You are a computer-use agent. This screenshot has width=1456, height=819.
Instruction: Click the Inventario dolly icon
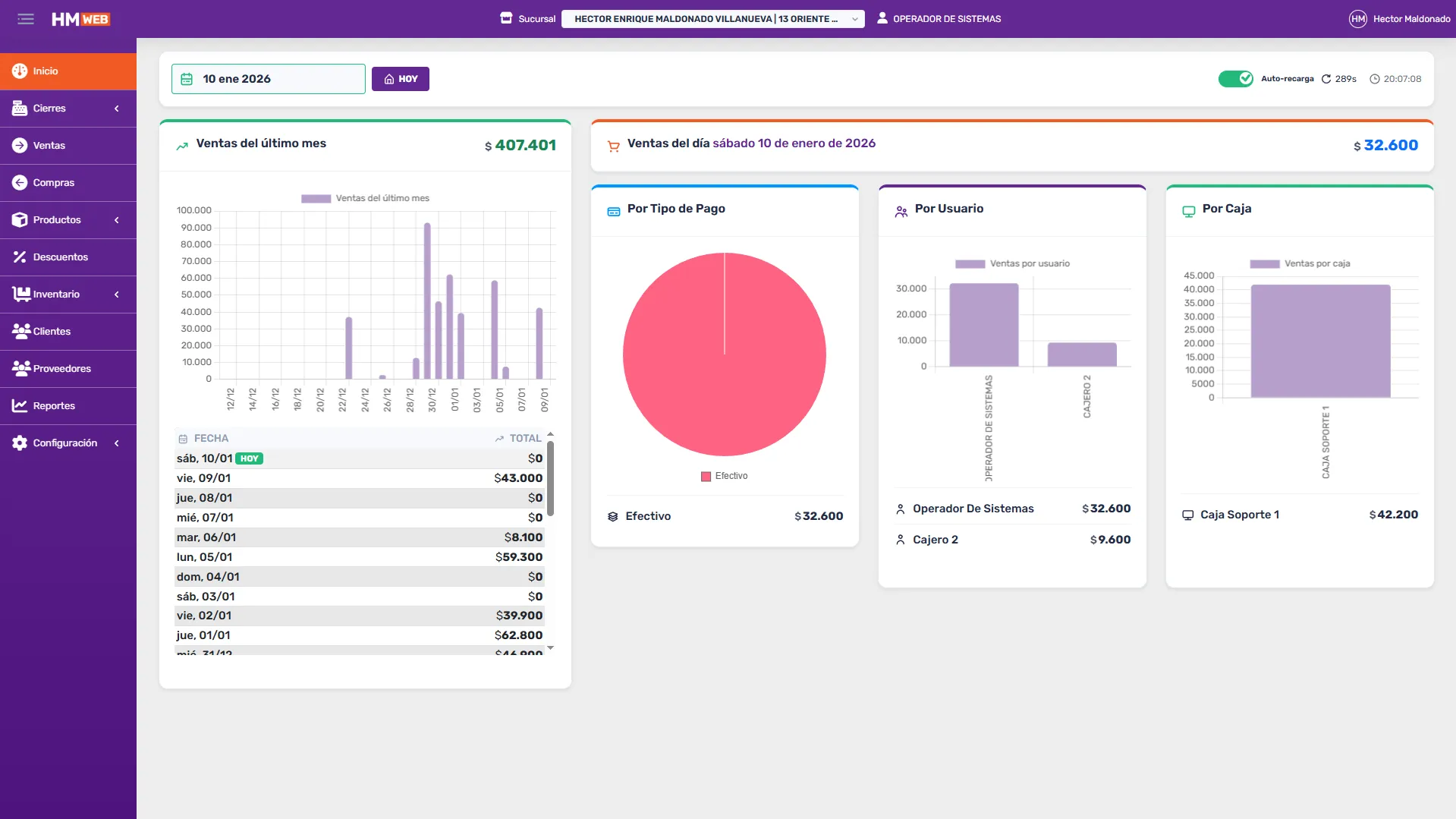[21, 294]
